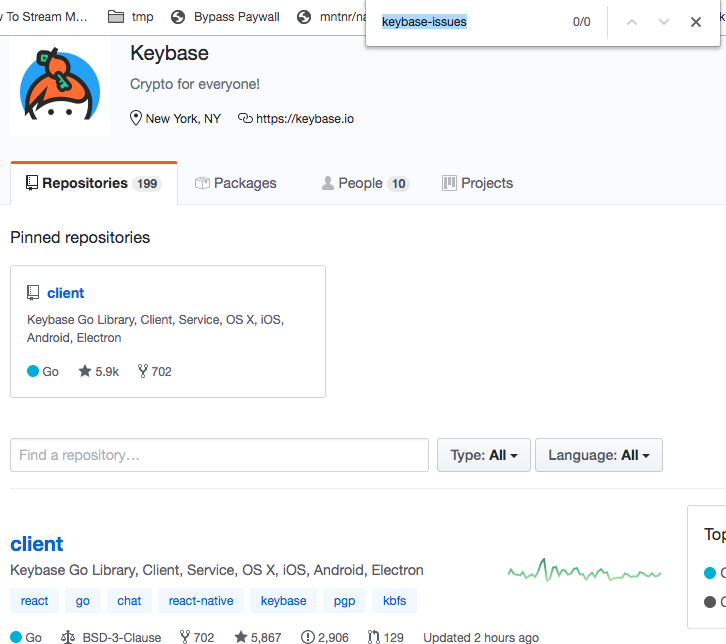726x644 pixels.
Task: Click the kbfs topic tag
Action: click(x=394, y=600)
